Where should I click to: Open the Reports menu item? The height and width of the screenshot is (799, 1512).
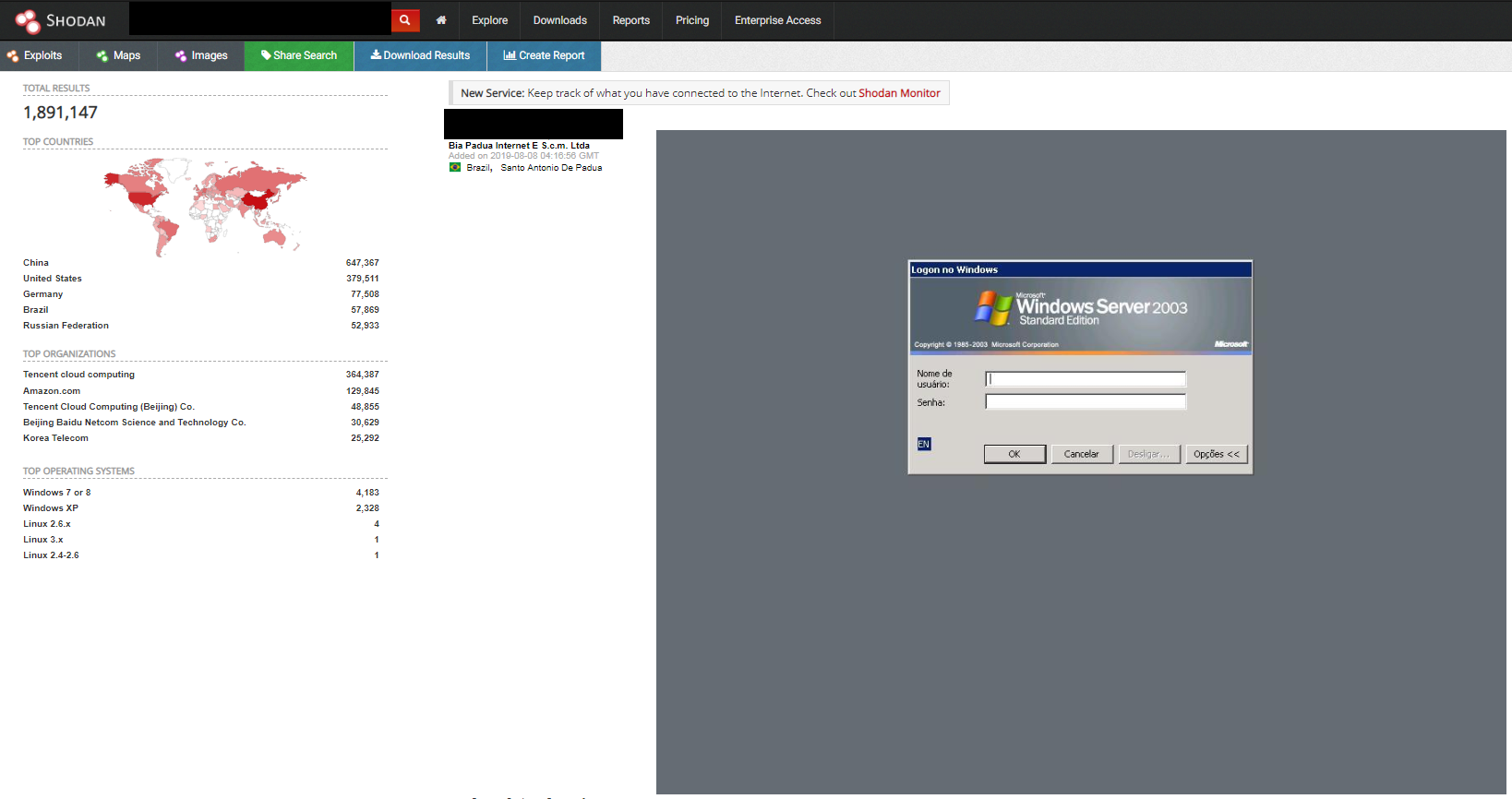tap(631, 20)
